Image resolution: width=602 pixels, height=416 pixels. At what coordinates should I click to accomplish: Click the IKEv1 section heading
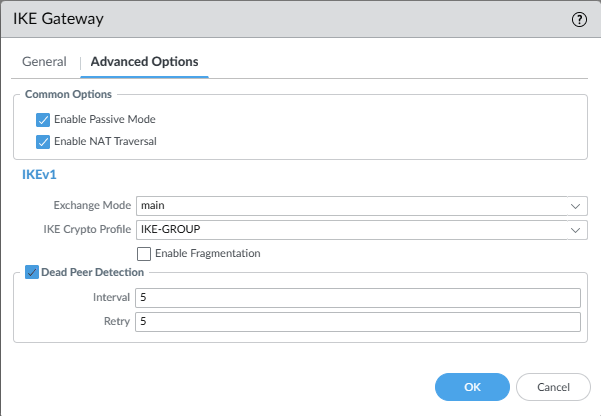click(x=41, y=176)
